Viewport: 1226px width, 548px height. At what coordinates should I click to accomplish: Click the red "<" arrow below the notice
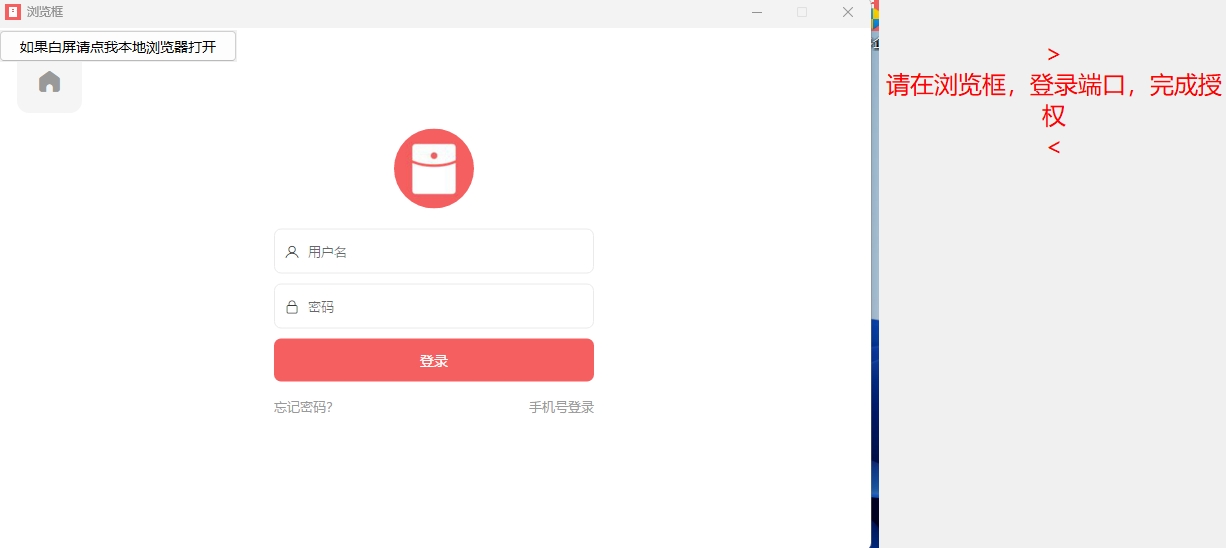(1053, 147)
